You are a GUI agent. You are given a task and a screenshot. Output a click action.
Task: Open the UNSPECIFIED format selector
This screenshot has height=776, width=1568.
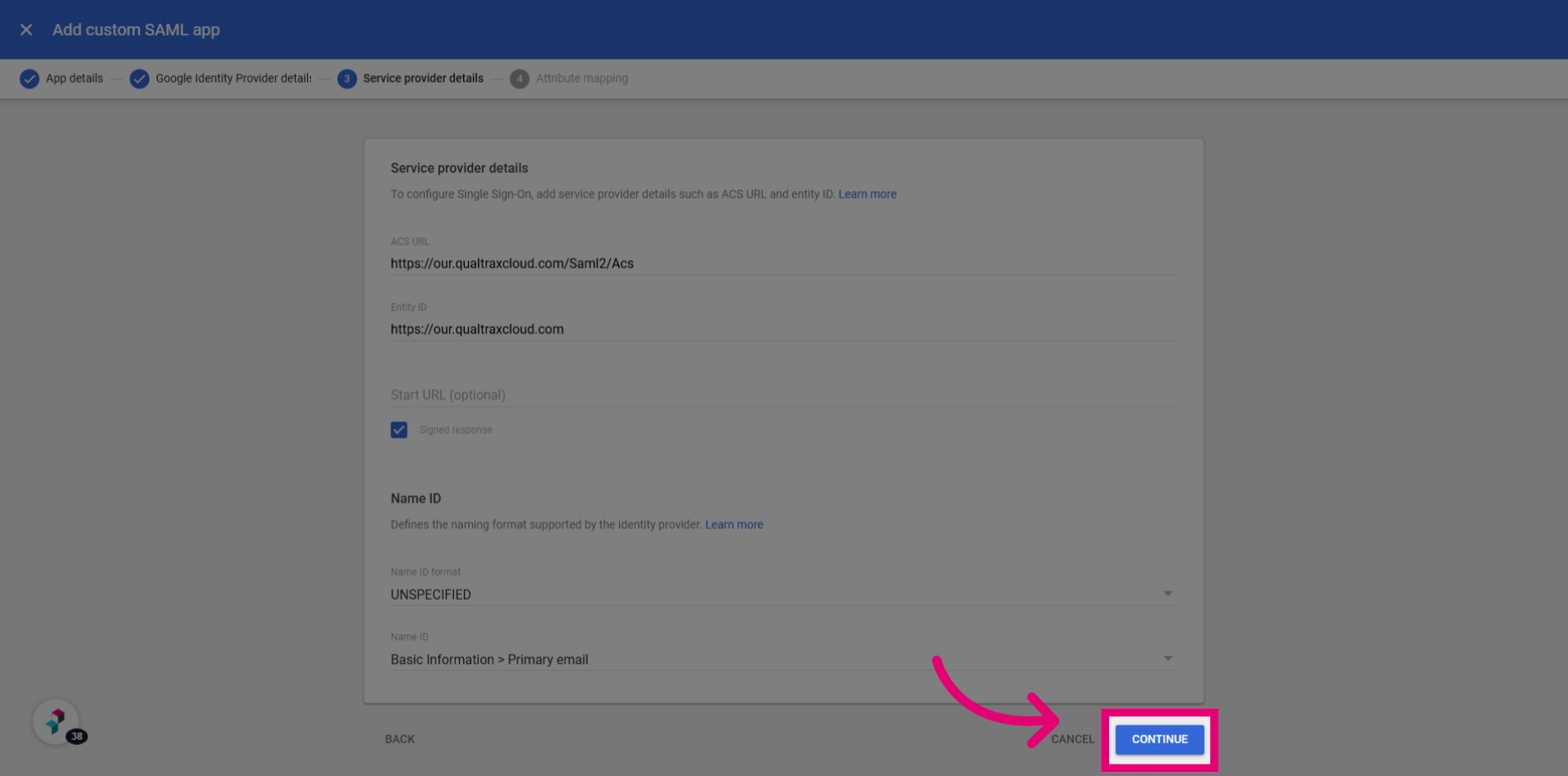point(783,594)
